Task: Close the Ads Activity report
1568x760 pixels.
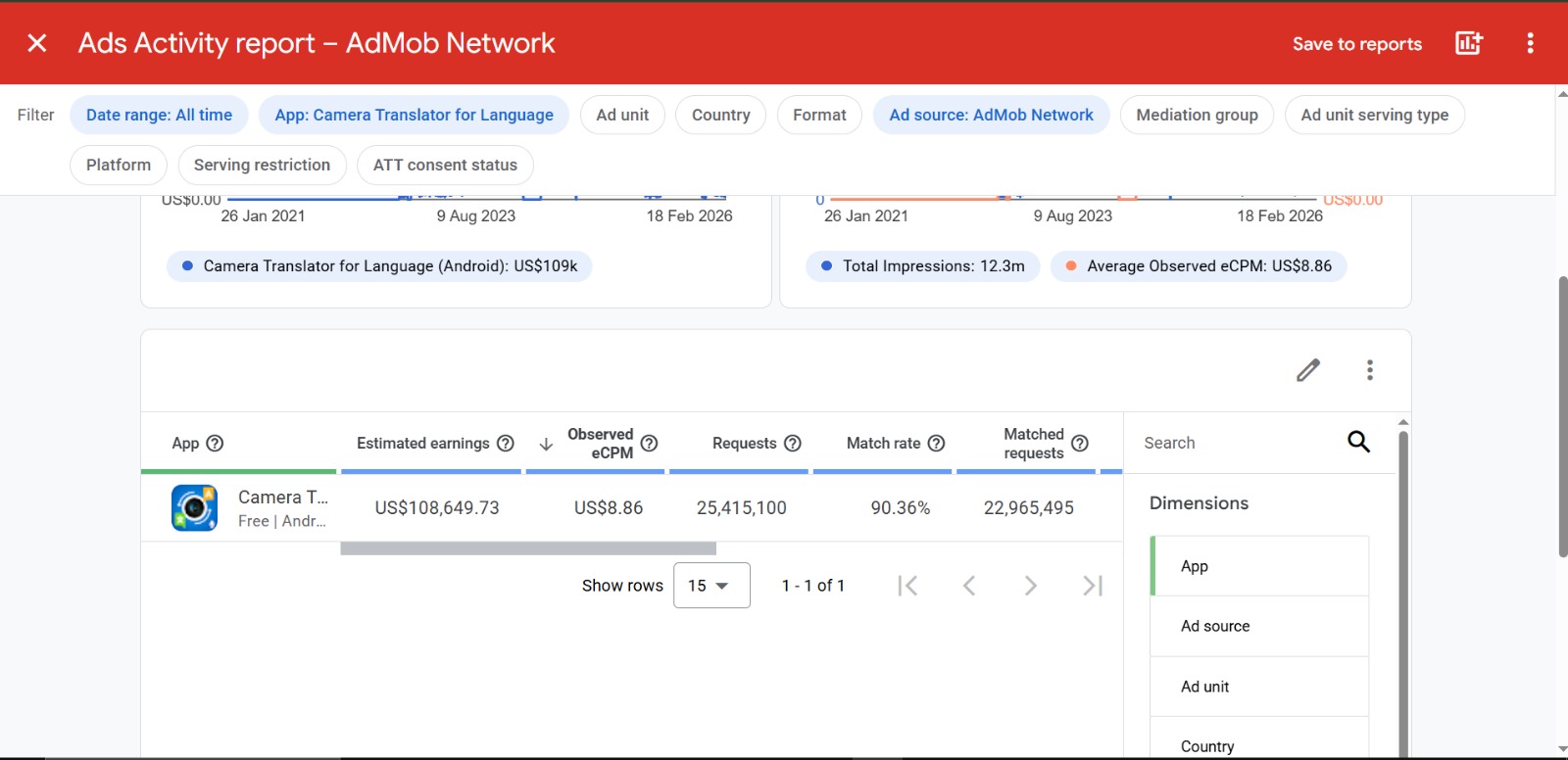Action: 37,43
